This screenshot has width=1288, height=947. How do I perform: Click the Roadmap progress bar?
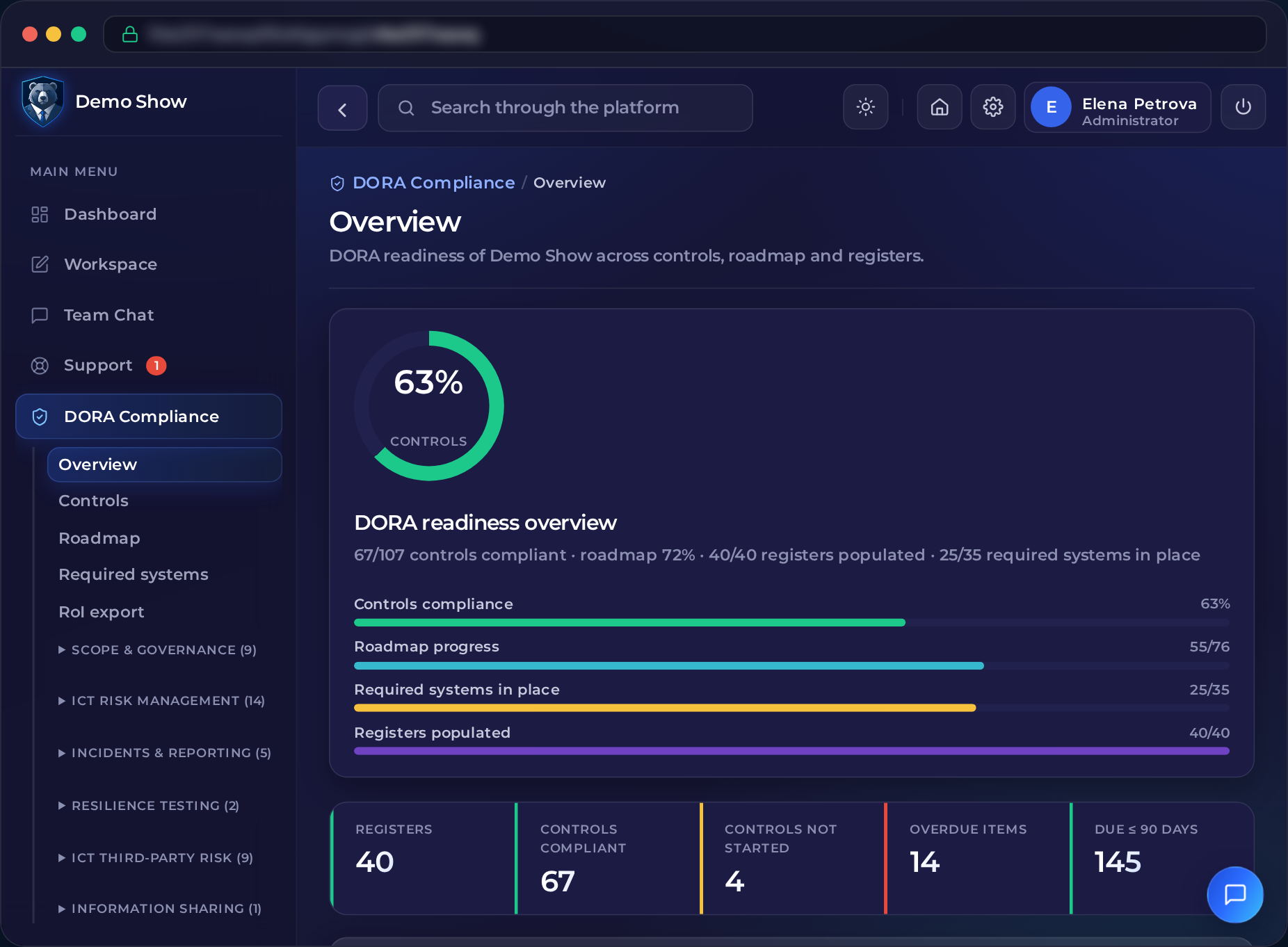tap(791, 666)
